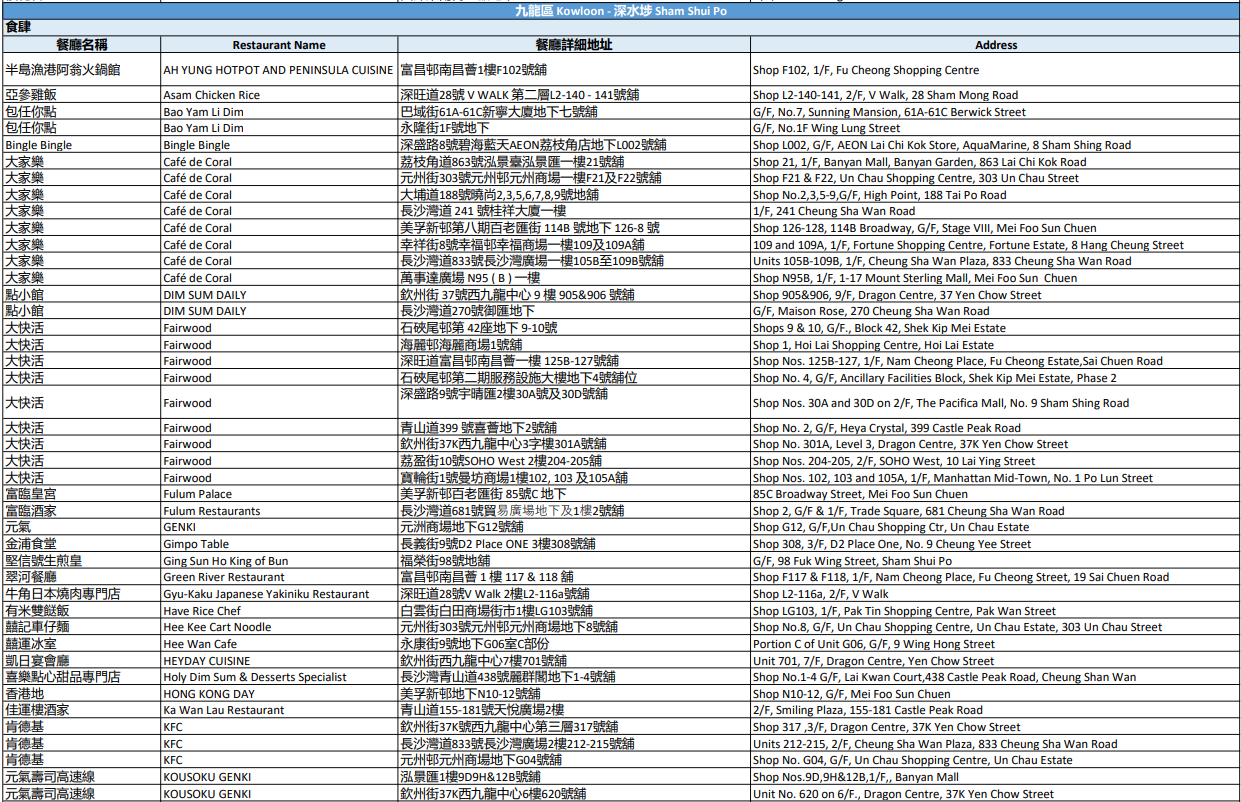
Task: Click the GENKI restaurant name cell
Action: (x=279, y=527)
